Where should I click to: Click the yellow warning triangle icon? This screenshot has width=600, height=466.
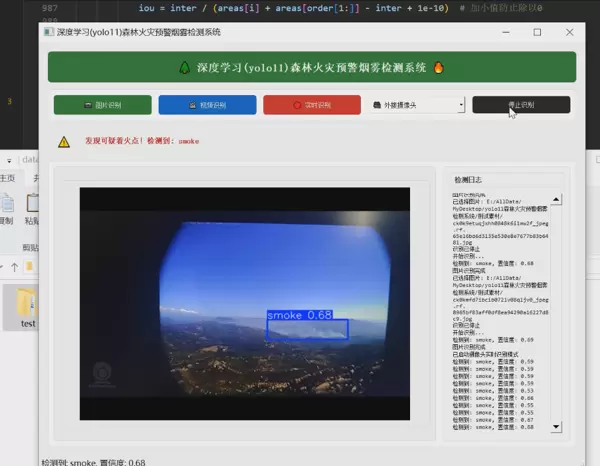coord(64,142)
